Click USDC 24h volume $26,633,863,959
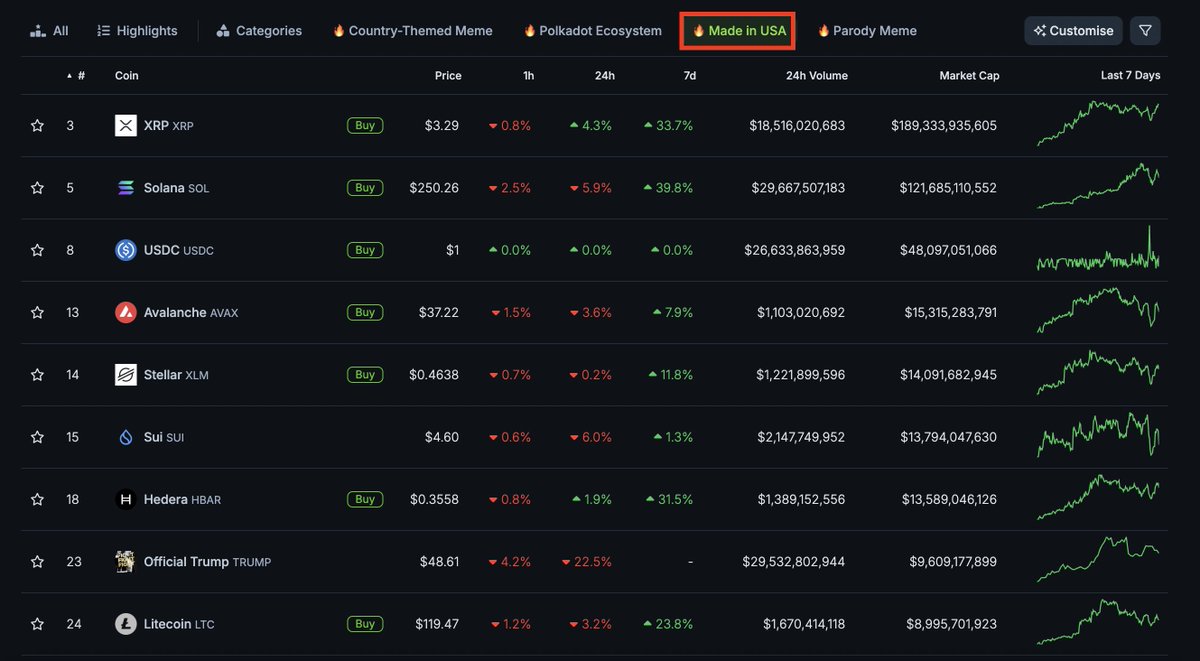 coord(795,250)
